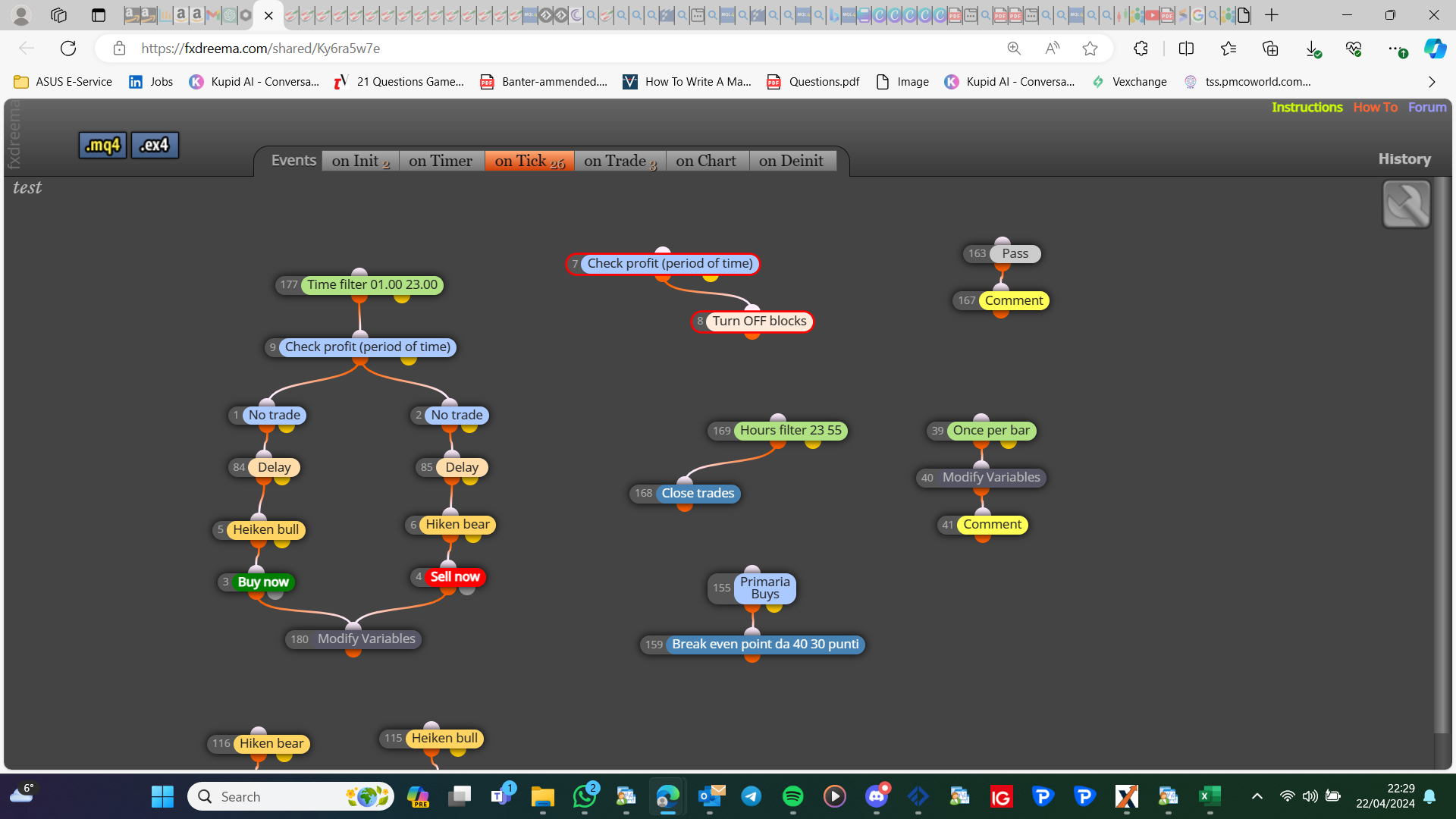Select Comment block number 167
The height and width of the screenshot is (819, 1456).
pos(1001,301)
